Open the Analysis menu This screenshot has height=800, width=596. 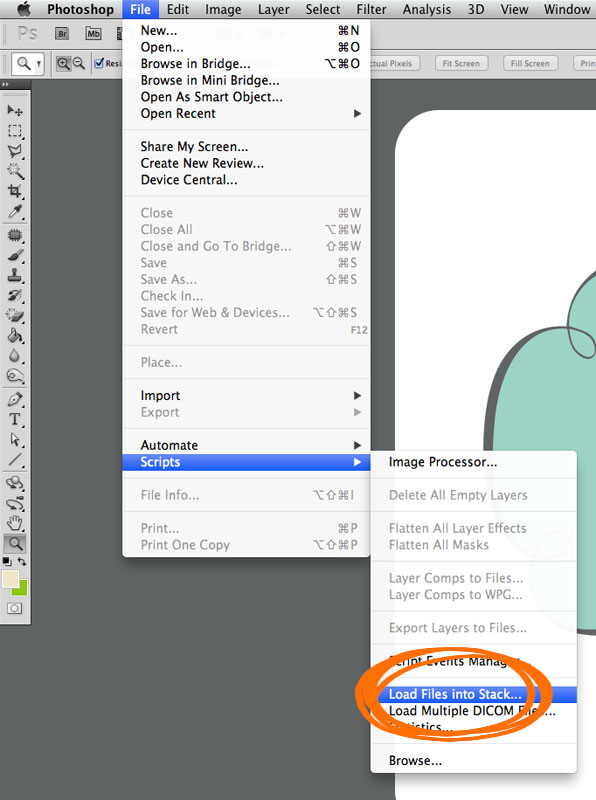coord(427,9)
